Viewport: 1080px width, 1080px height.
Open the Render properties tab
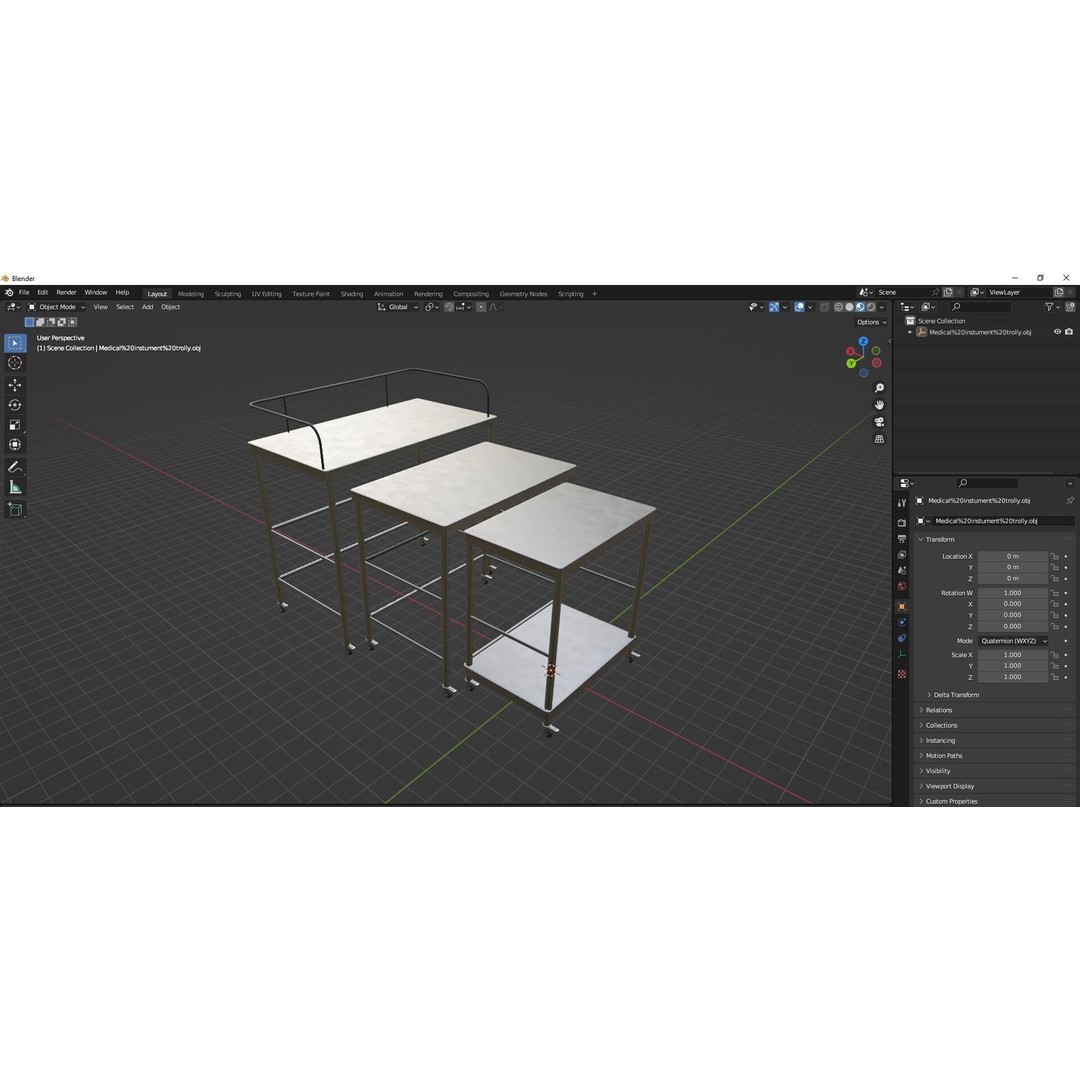[x=902, y=523]
